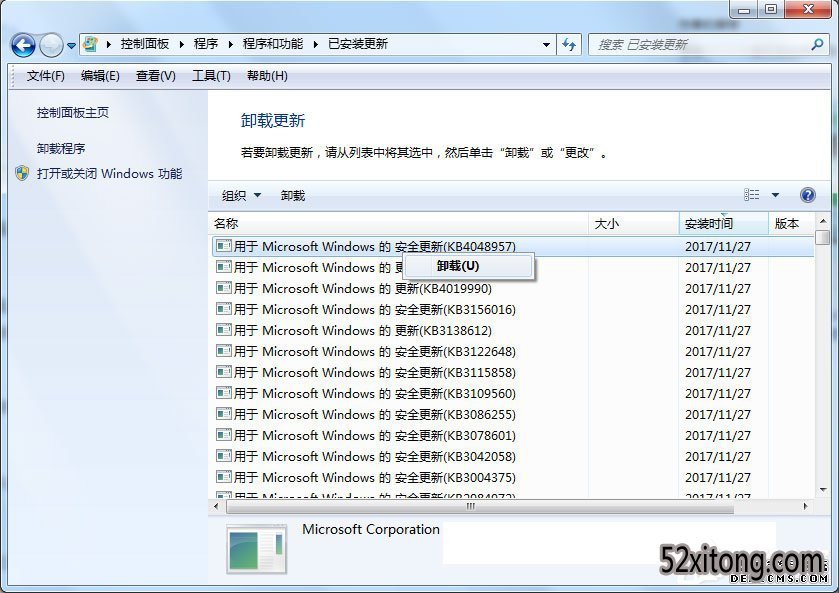The height and width of the screenshot is (593, 839).
Task: Click icon of KB3138612 update row
Action: pyautogui.click(x=224, y=330)
